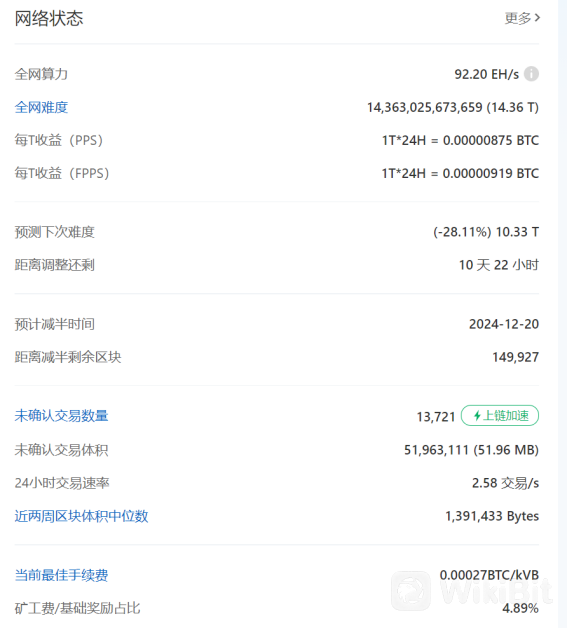Click the PPS earnings value 0.00000875 BTC
This screenshot has width=567, height=628.
[x=491, y=141]
